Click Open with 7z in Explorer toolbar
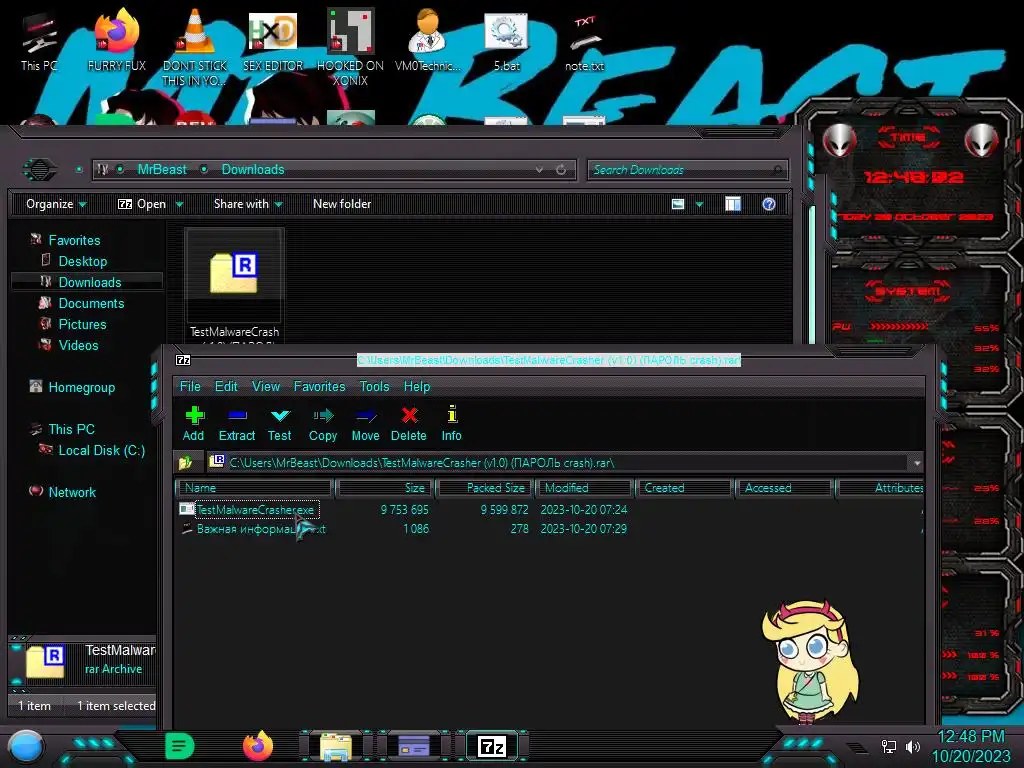1024x768 pixels. tap(142, 204)
